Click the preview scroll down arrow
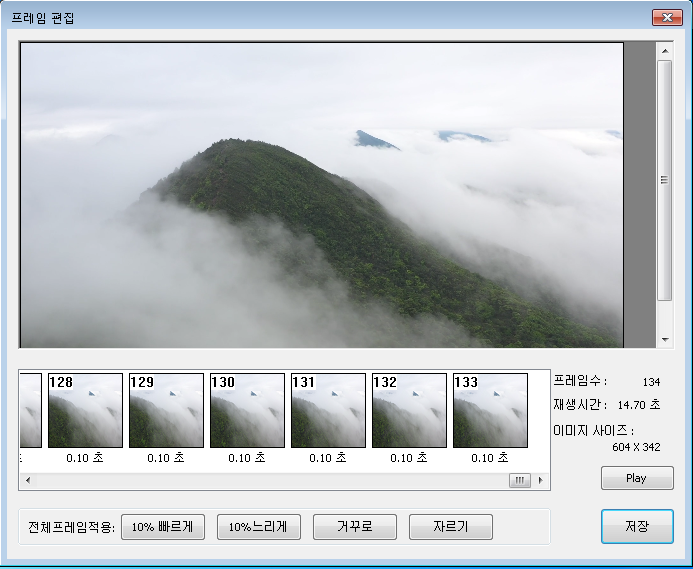 click(665, 340)
